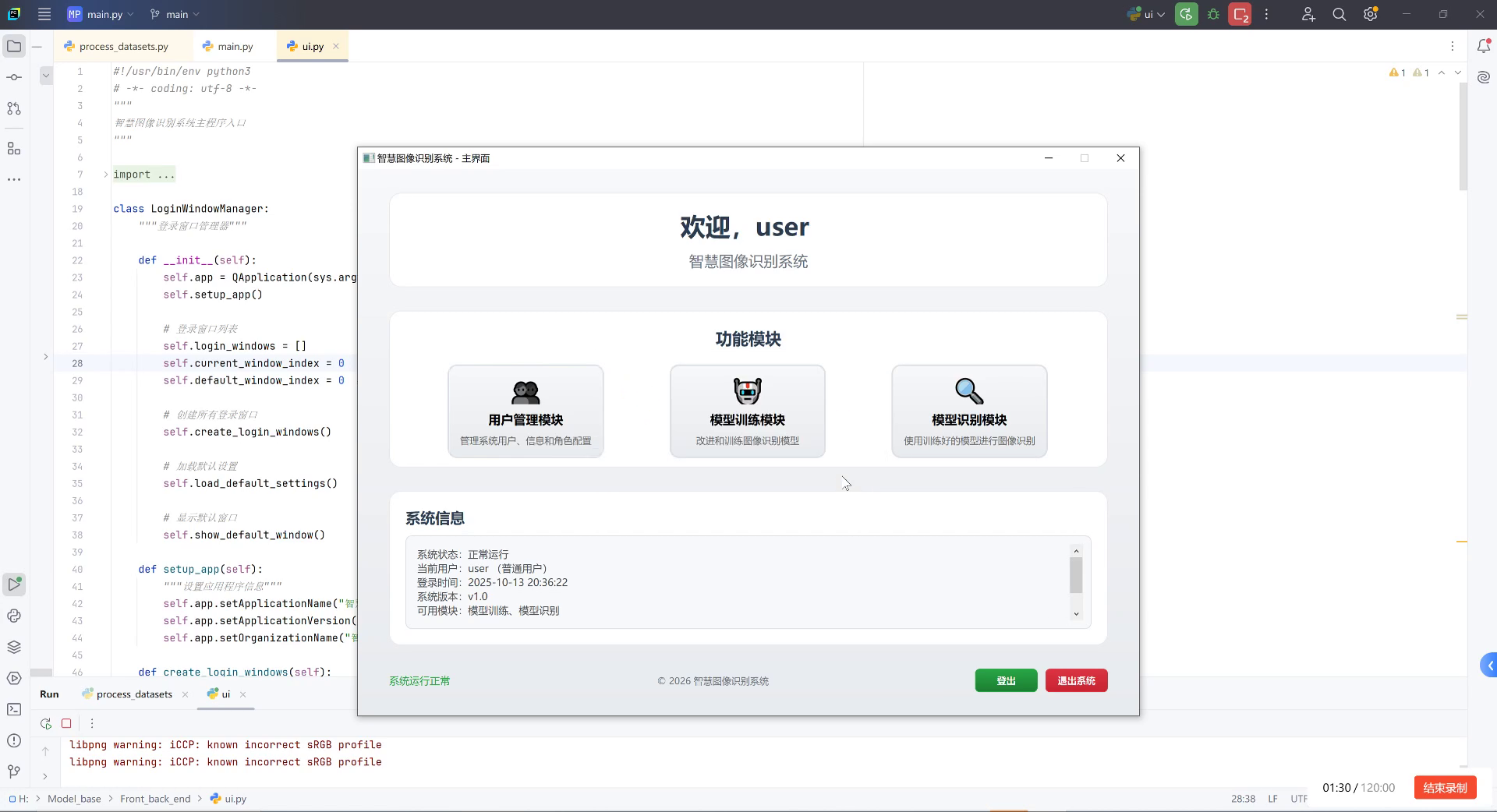Image resolution: width=1497 pixels, height=812 pixels.
Task: Expand the folded import statements
Action: coord(104,175)
